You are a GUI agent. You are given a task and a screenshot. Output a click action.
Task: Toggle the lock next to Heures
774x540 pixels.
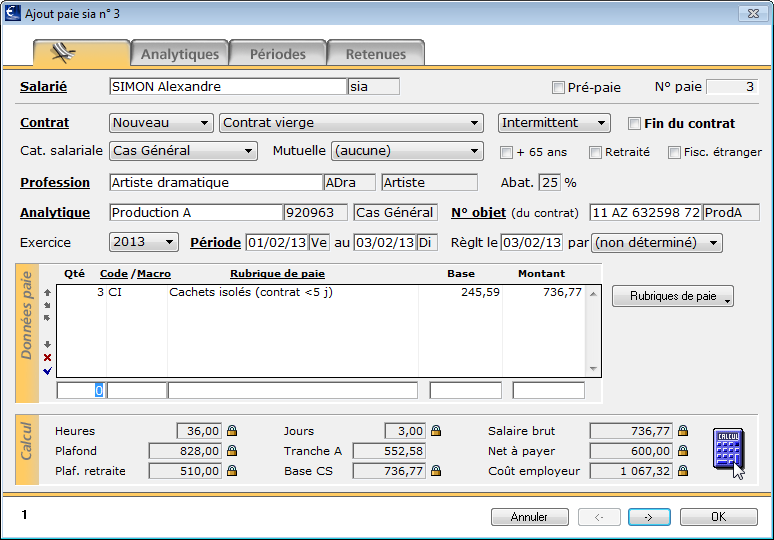pyautogui.click(x=232, y=431)
